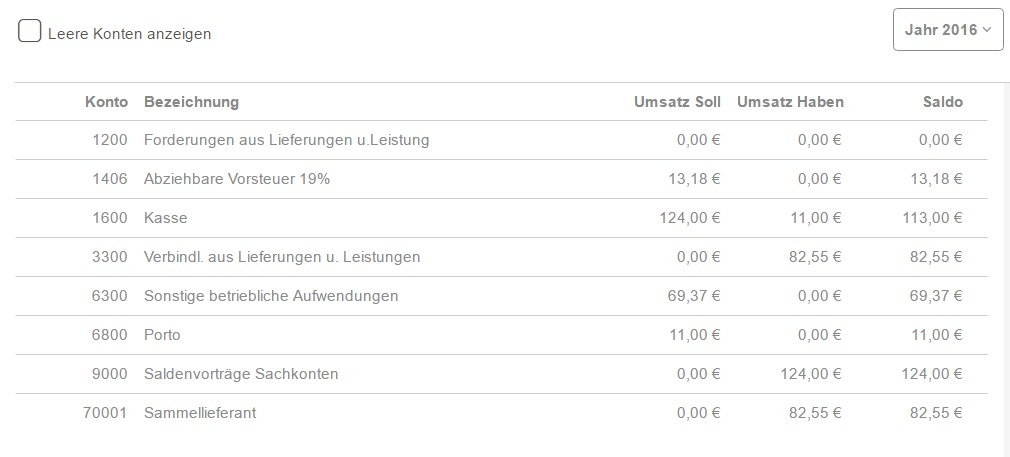Click the Umsatz Soll column header

click(x=677, y=102)
